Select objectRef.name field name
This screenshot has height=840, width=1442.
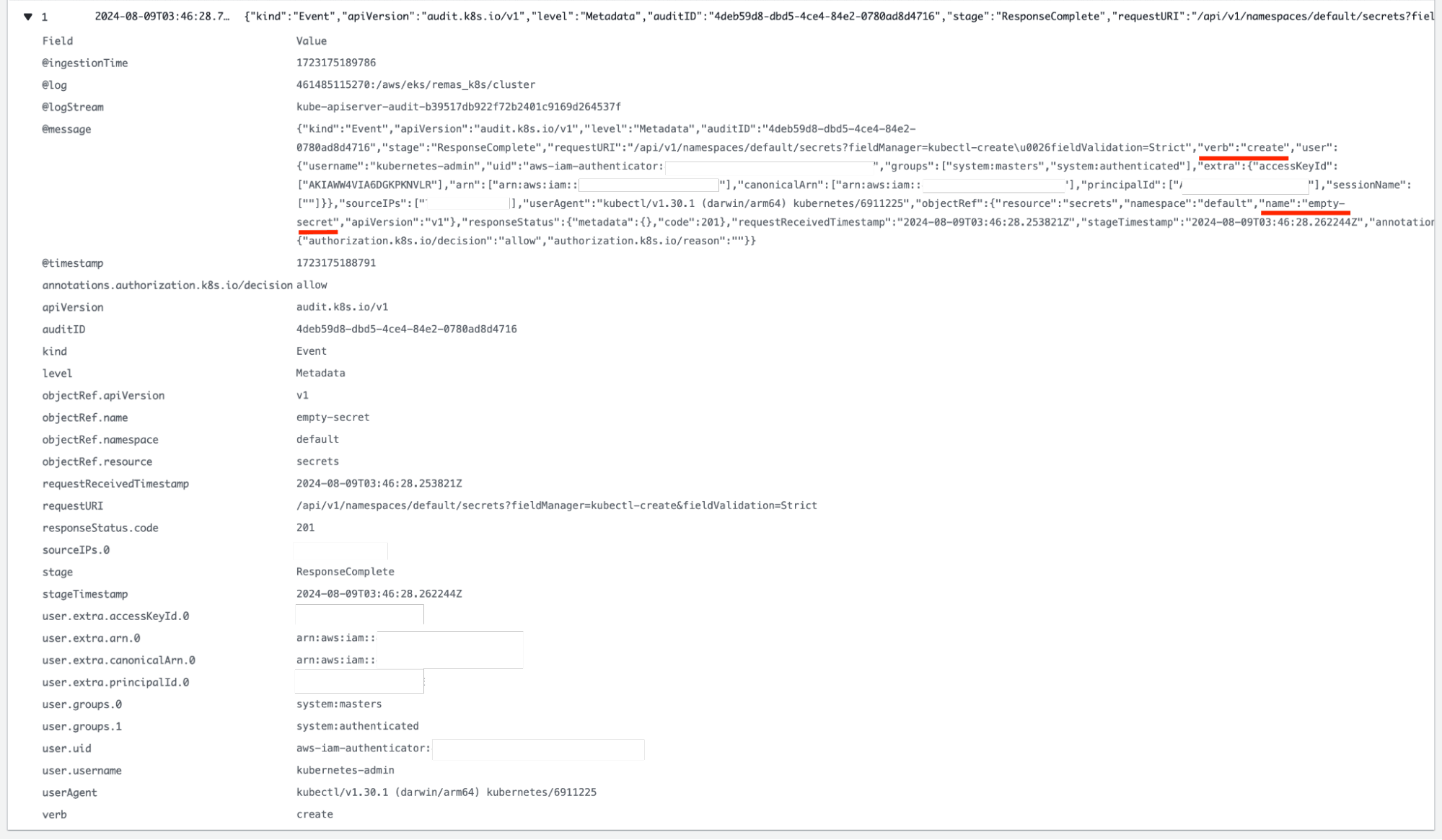point(85,418)
